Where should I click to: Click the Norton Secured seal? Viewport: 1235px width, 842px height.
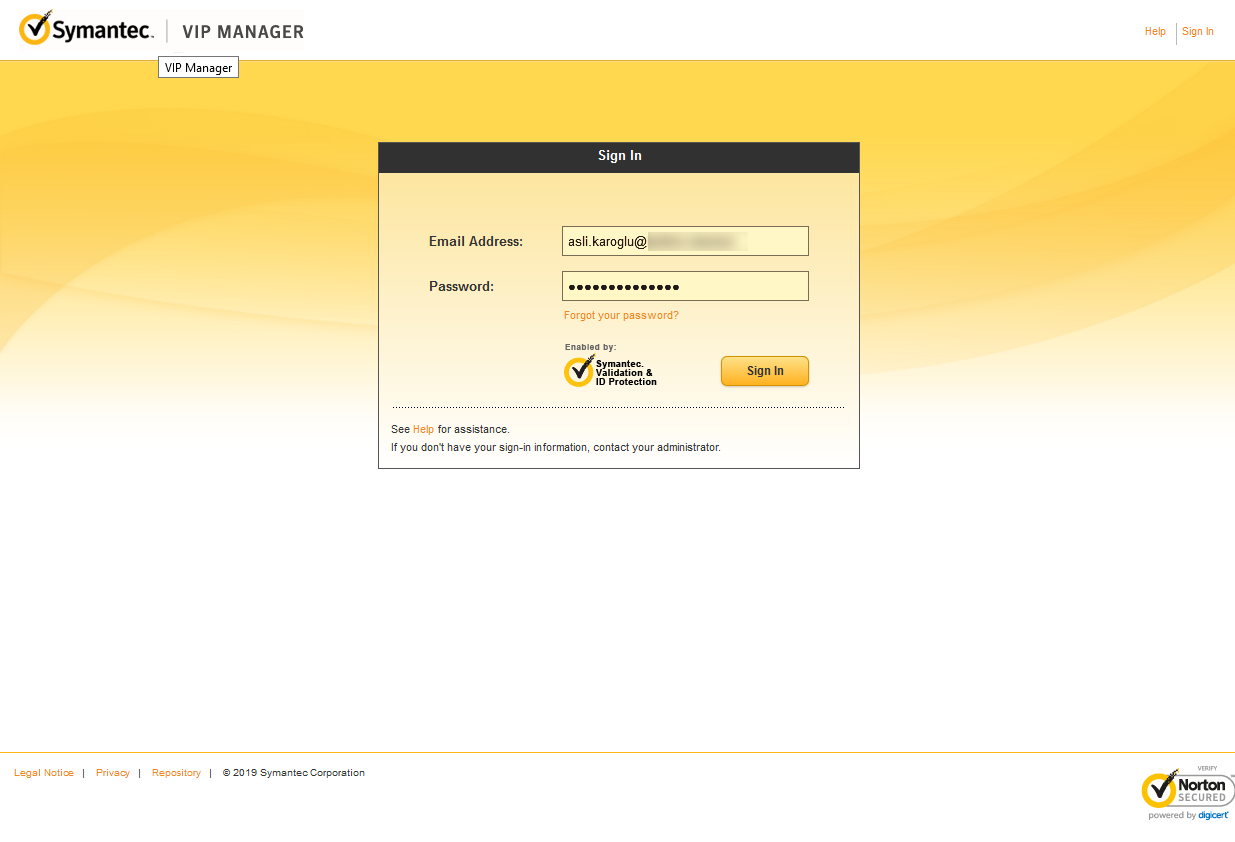pyautogui.click(x=1186, y=789)
